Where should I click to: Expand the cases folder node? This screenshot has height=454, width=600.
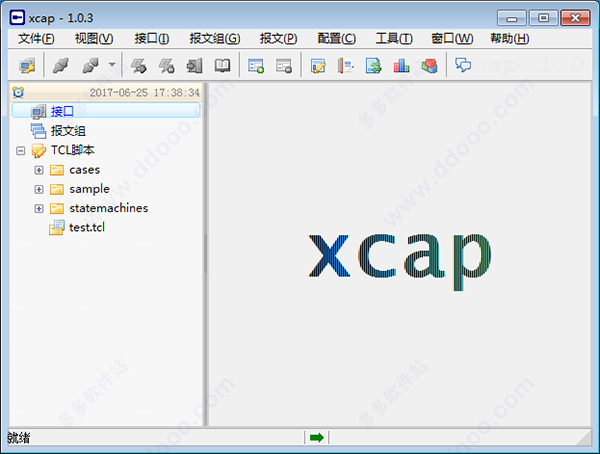pos(39,170)
